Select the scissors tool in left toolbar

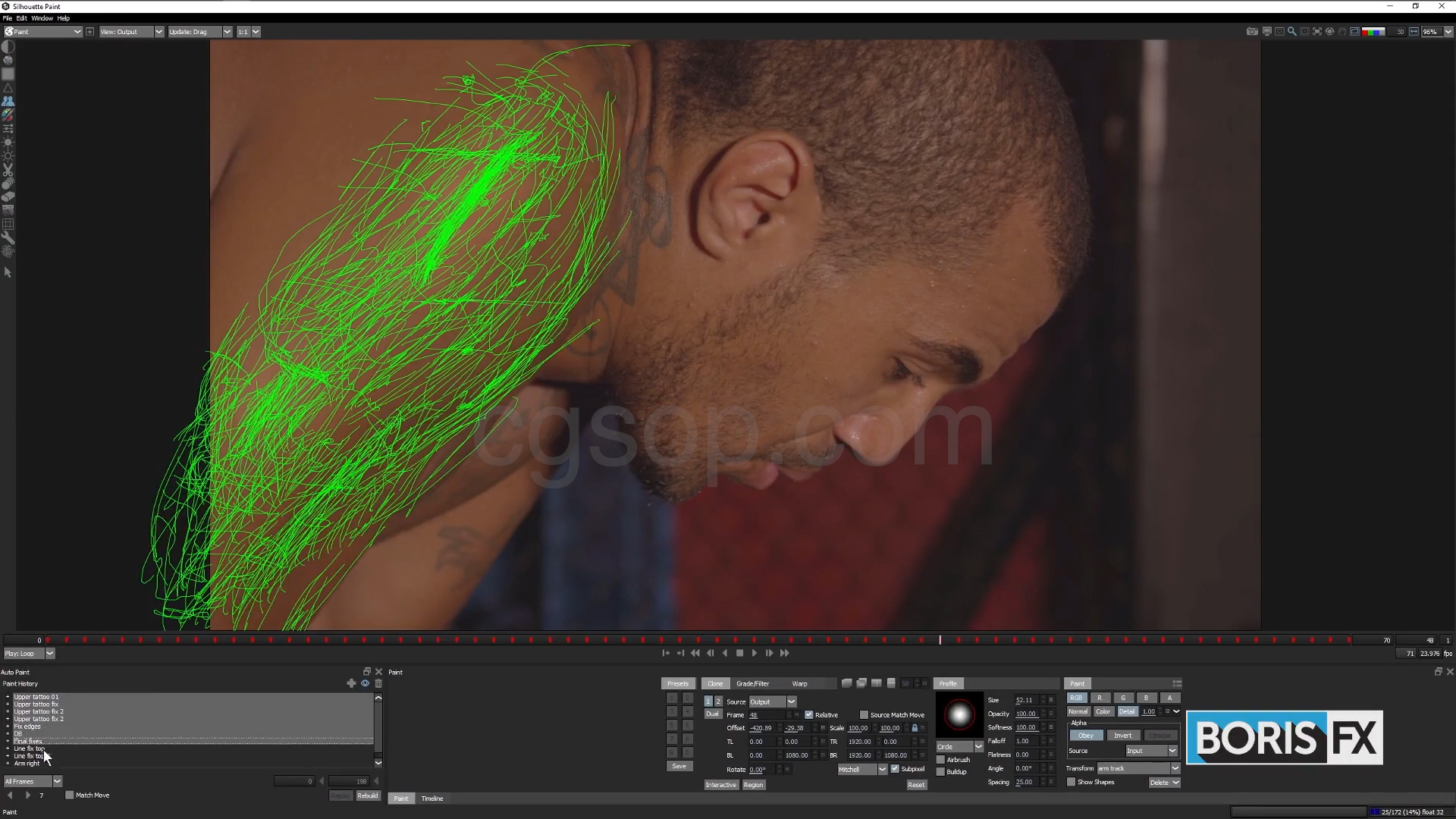point(8,170)
